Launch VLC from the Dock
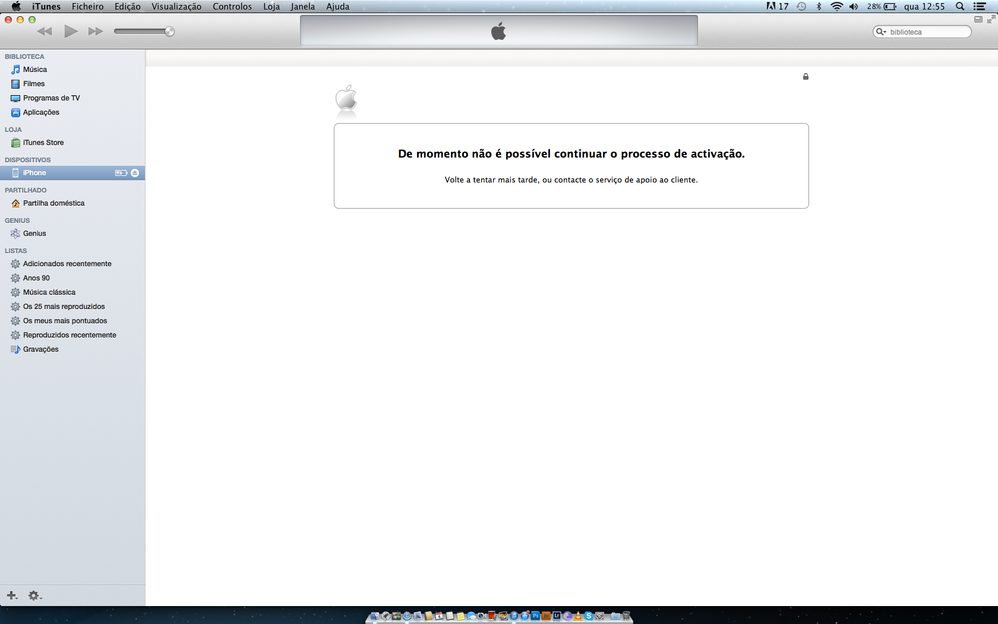Screen dimensions: 998x624 click(578, 617)
